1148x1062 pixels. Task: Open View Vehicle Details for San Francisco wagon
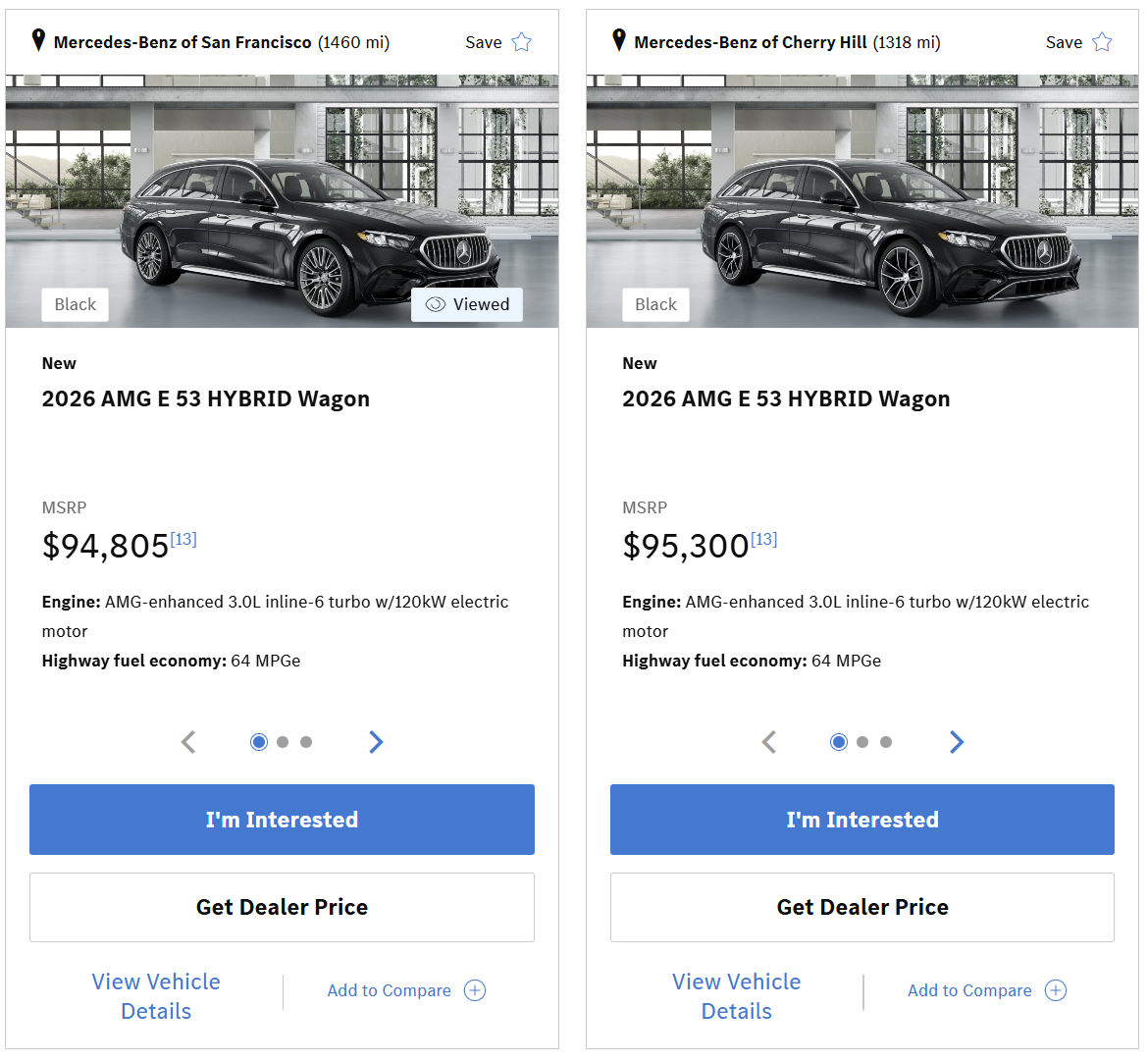point(156,995)
